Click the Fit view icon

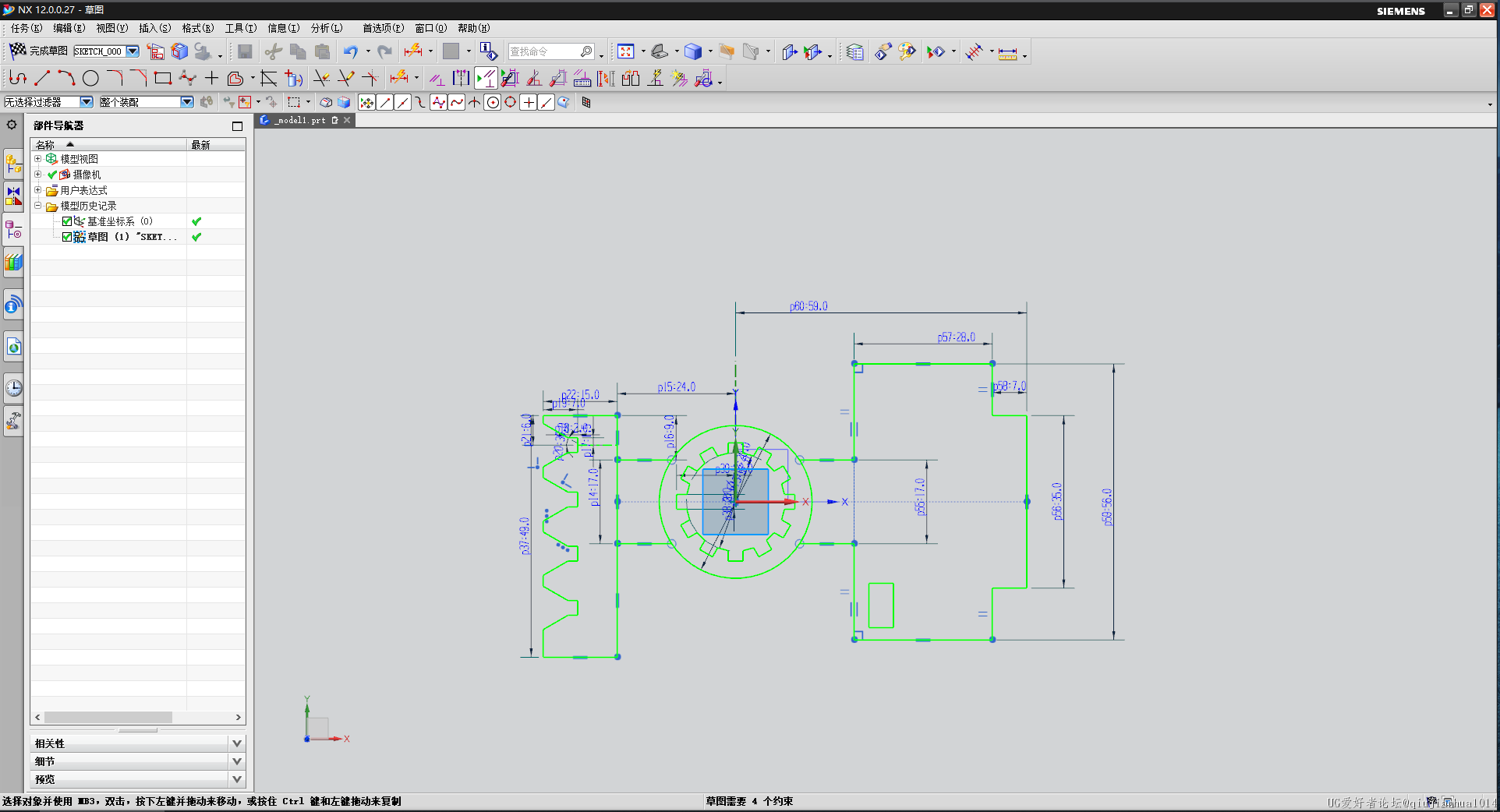click(x=625, y=51)
